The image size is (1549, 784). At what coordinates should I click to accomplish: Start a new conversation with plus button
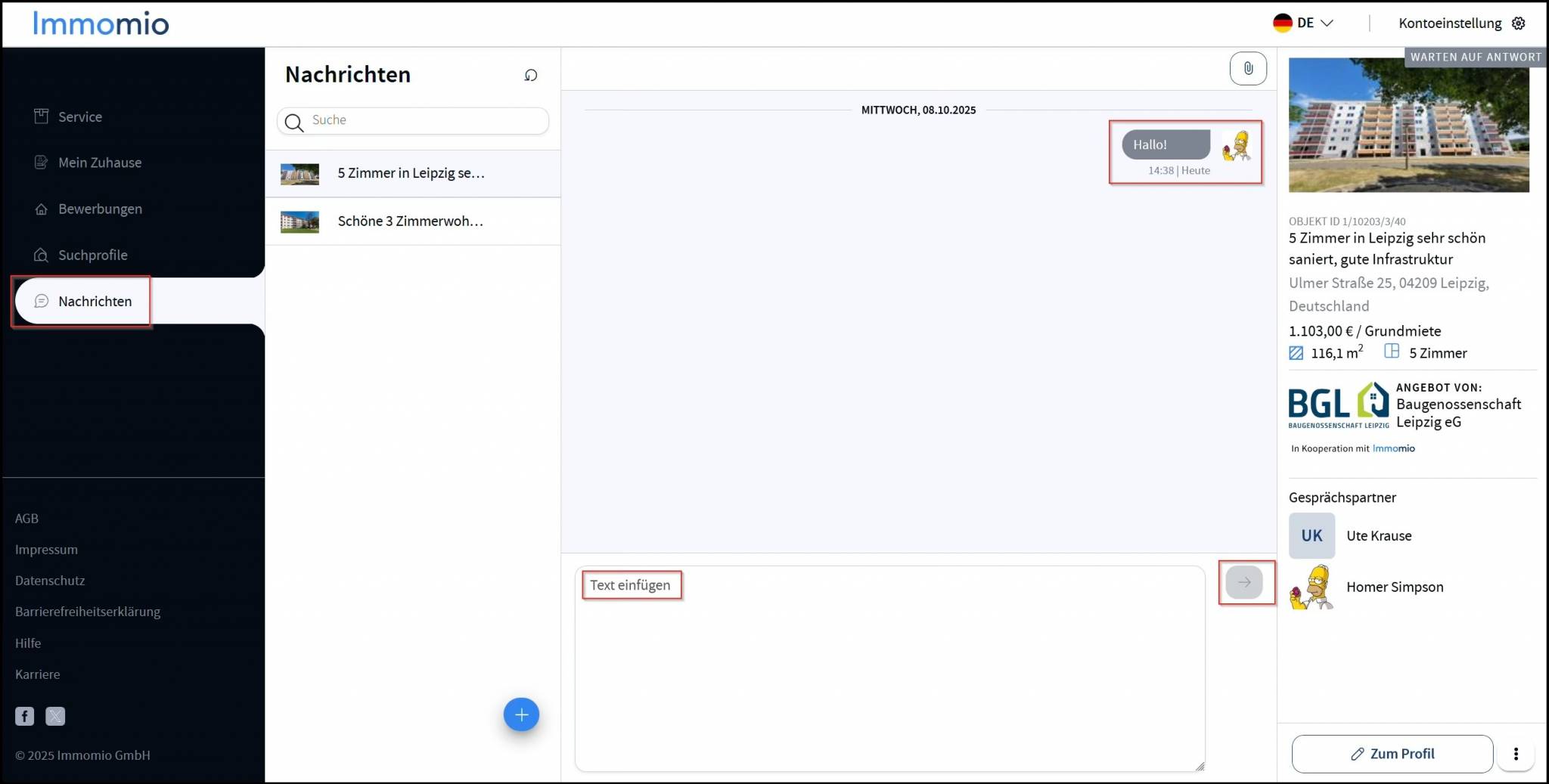(521, 714)
